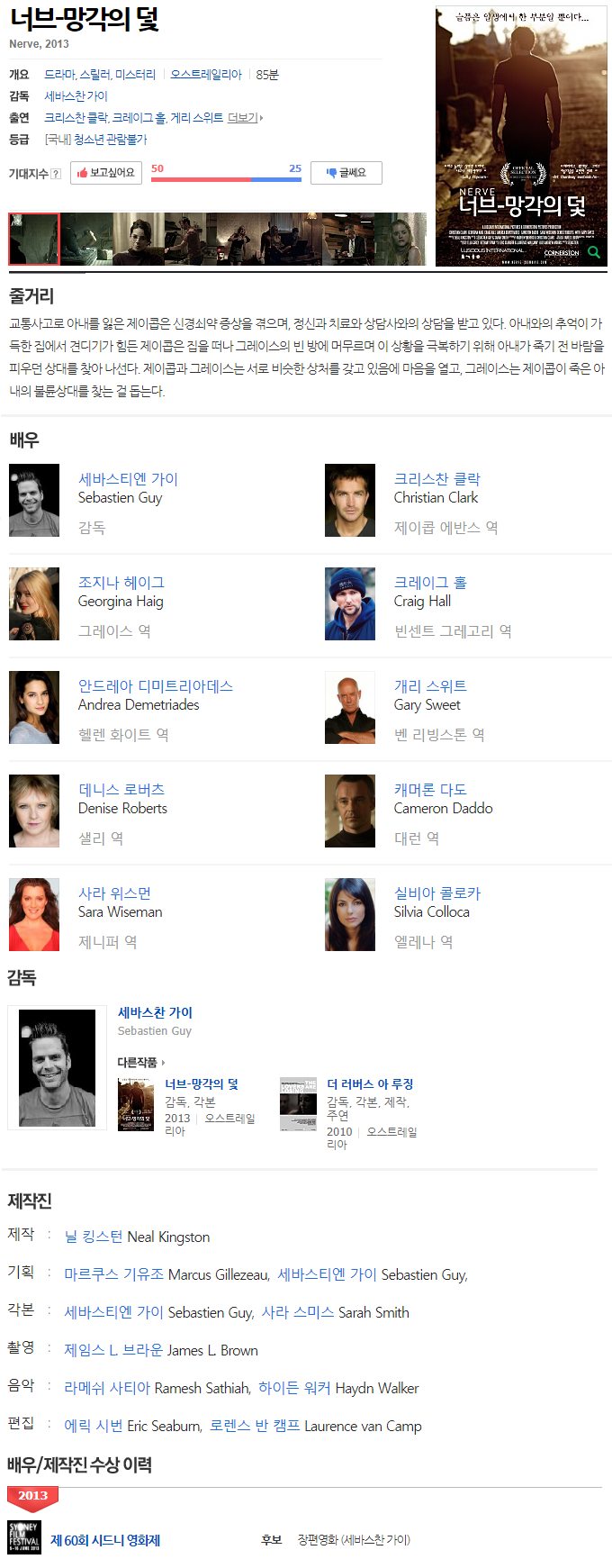The height and width of the screenshot is (1568, 612).
Task: Click the 보고싶어요 thumbs-up button
Action: click(106, 173)
